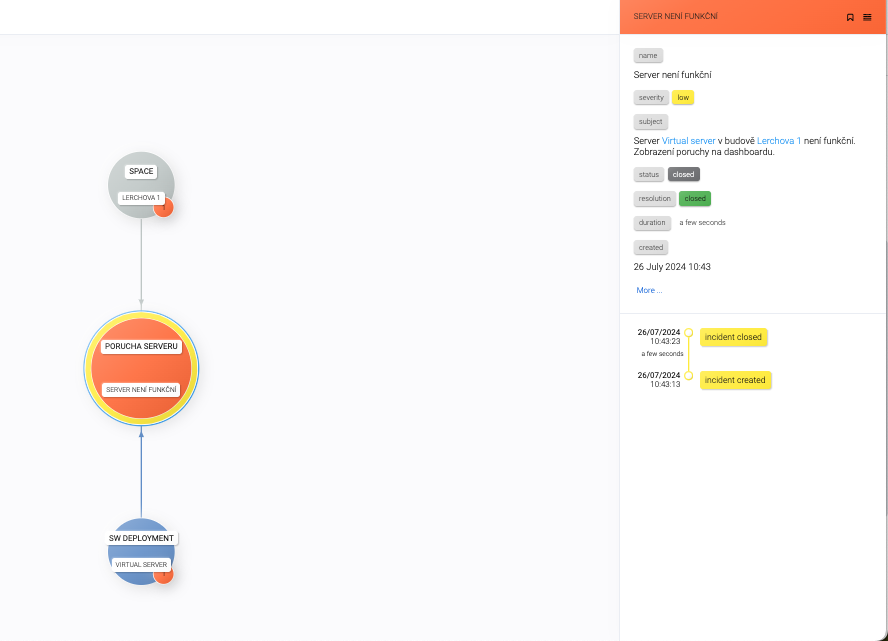888x641 pixels.
Task: Click the 'incident closed' timeline event
Action: [x=733, y=338]
